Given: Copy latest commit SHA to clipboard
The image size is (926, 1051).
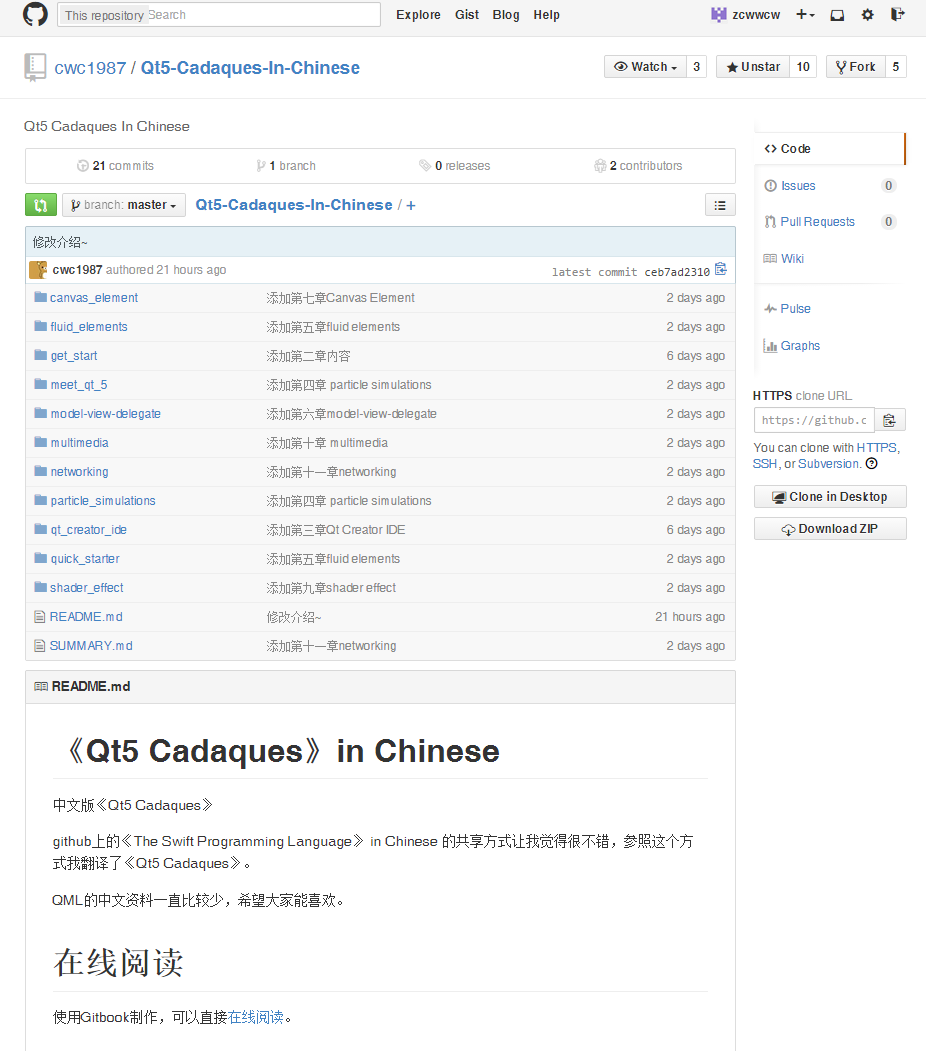Looking at the screenshot, I should click(721, 269).
